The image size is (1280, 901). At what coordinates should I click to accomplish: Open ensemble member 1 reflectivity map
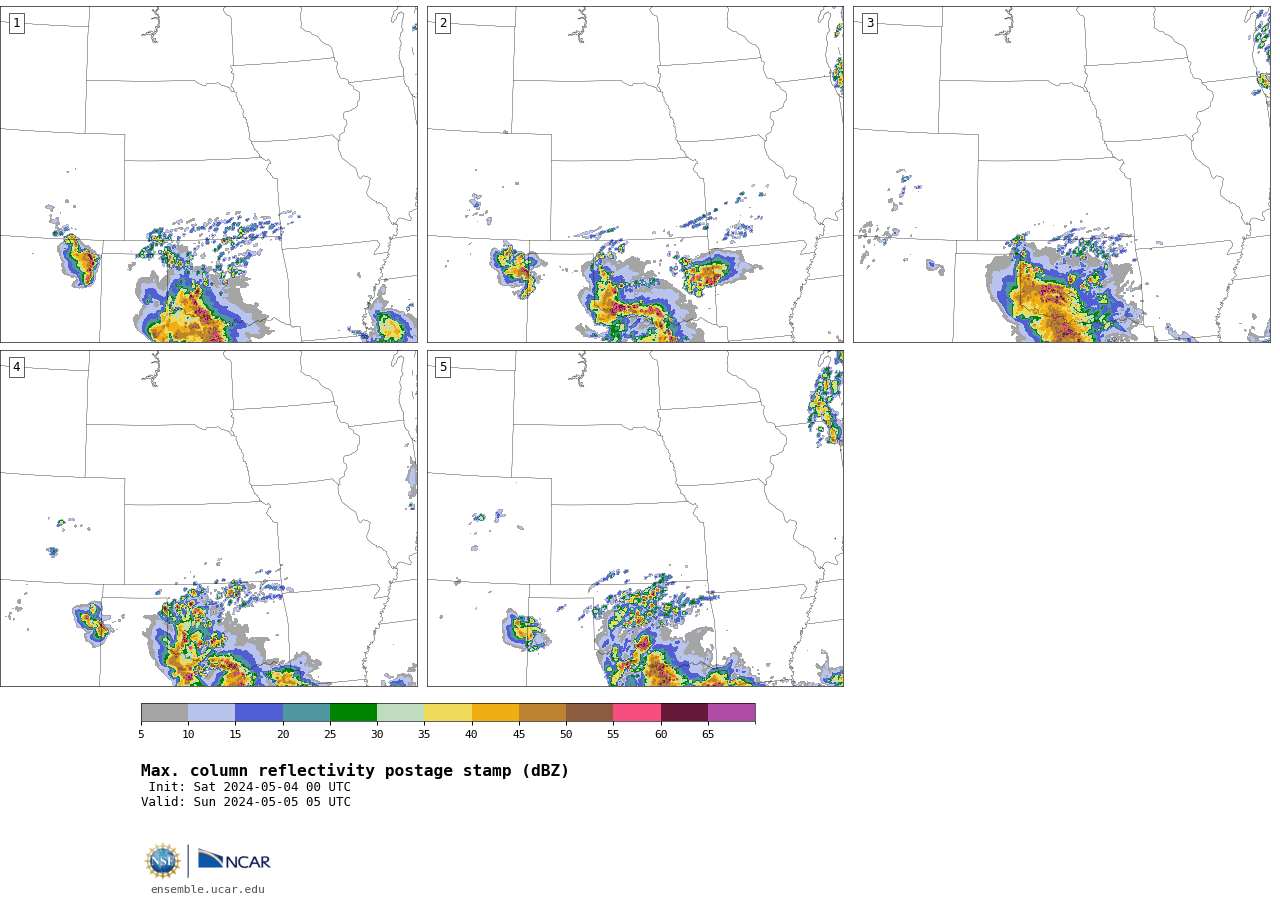pyautogui.click(x=209, y=175)
